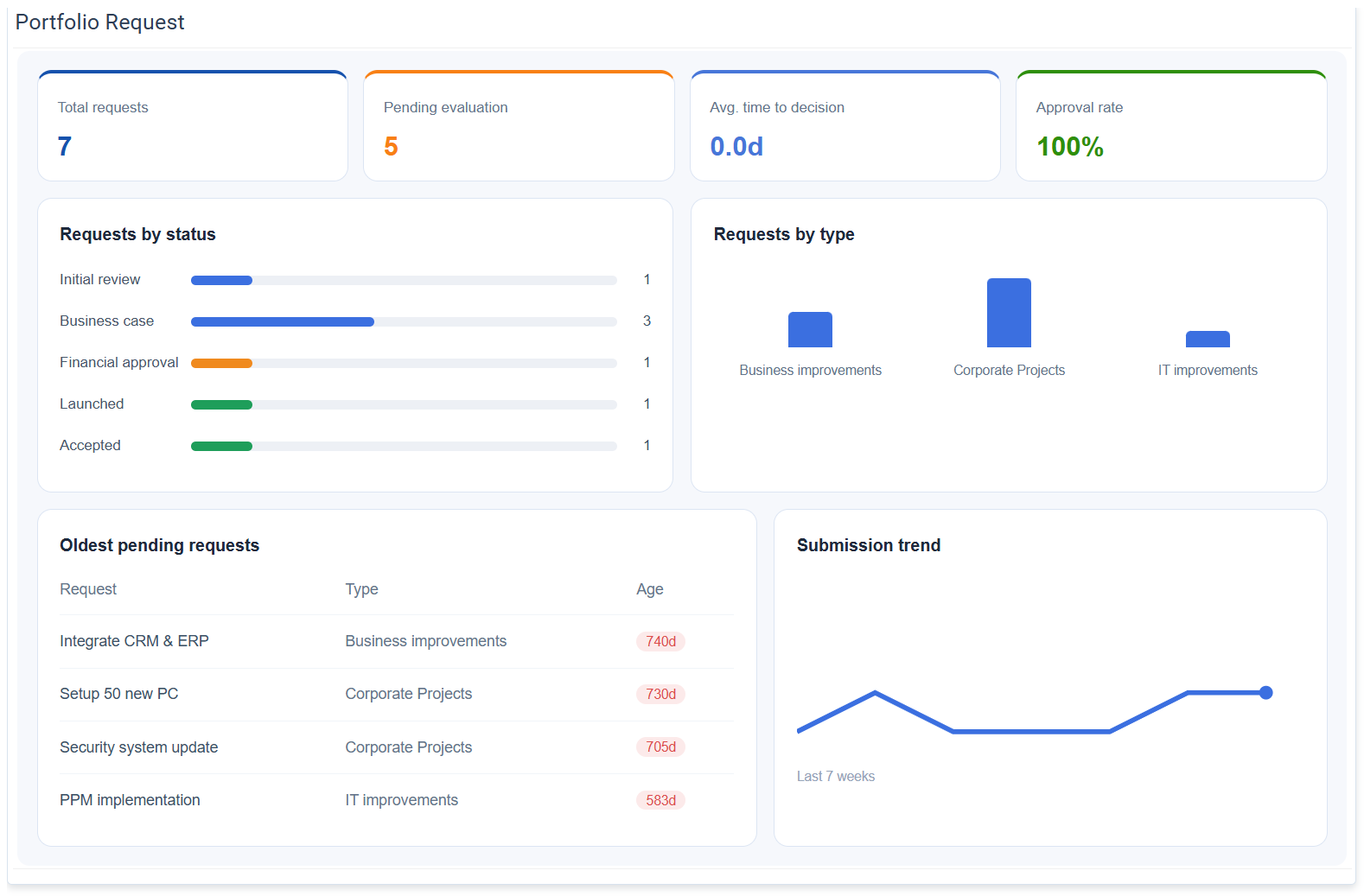The width and height of the screenshot is (1364, 896).
Task: Select the Financial approval status label
Action: 119,362
